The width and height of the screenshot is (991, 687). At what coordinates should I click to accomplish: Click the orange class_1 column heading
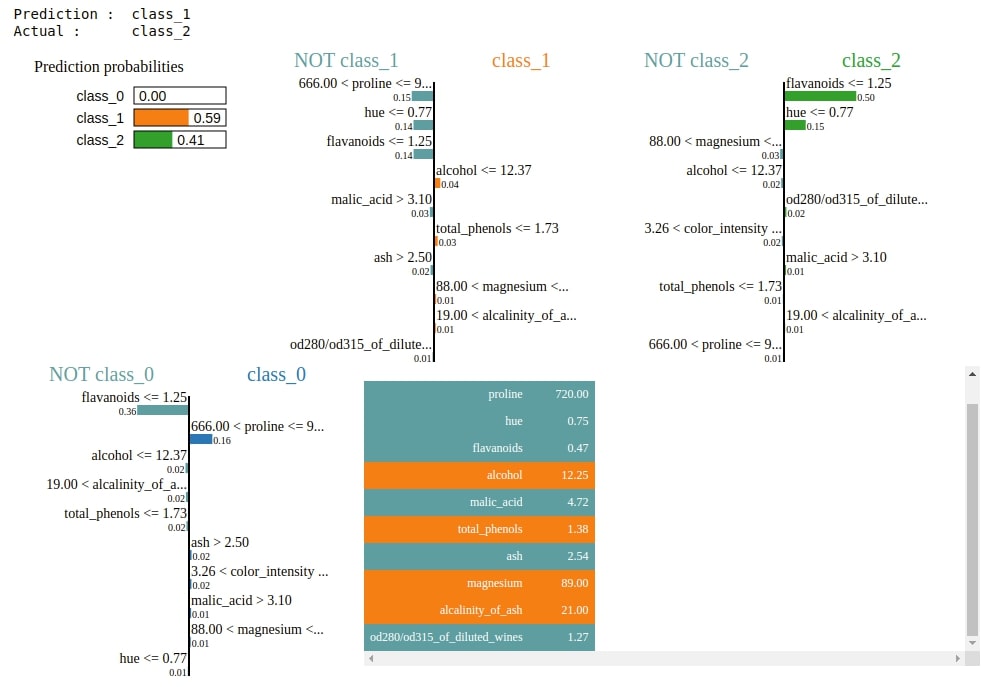tap(520, 60)
